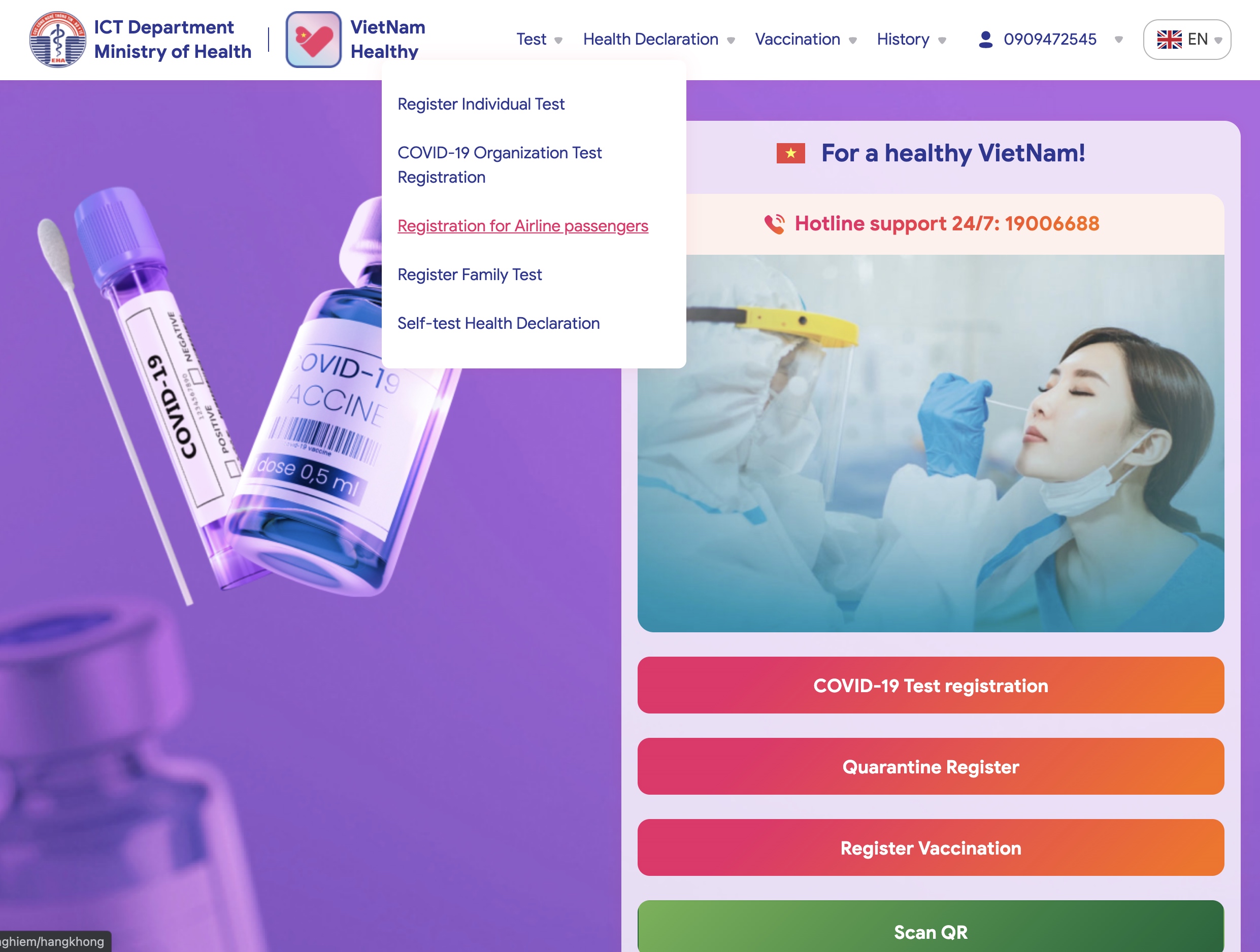Click the Ministry of Health emblem logo
This screenshot has height=952, width=1260.
[x=57, y=39]
